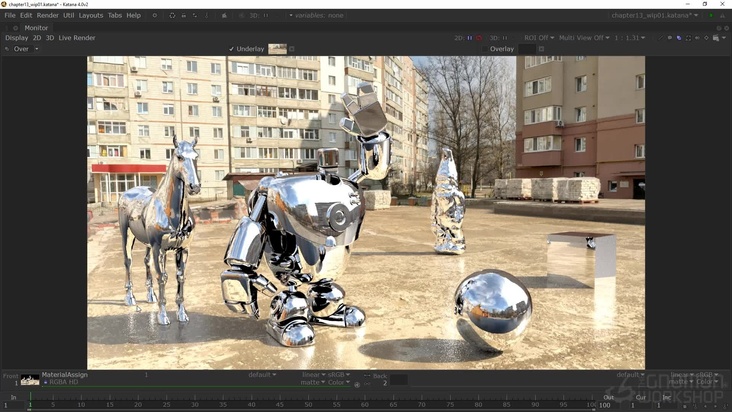Open the 1 : 1.31 zoom ratio dropdown
The width and height of the screenshot is (732, 412).
click(629, 38)
